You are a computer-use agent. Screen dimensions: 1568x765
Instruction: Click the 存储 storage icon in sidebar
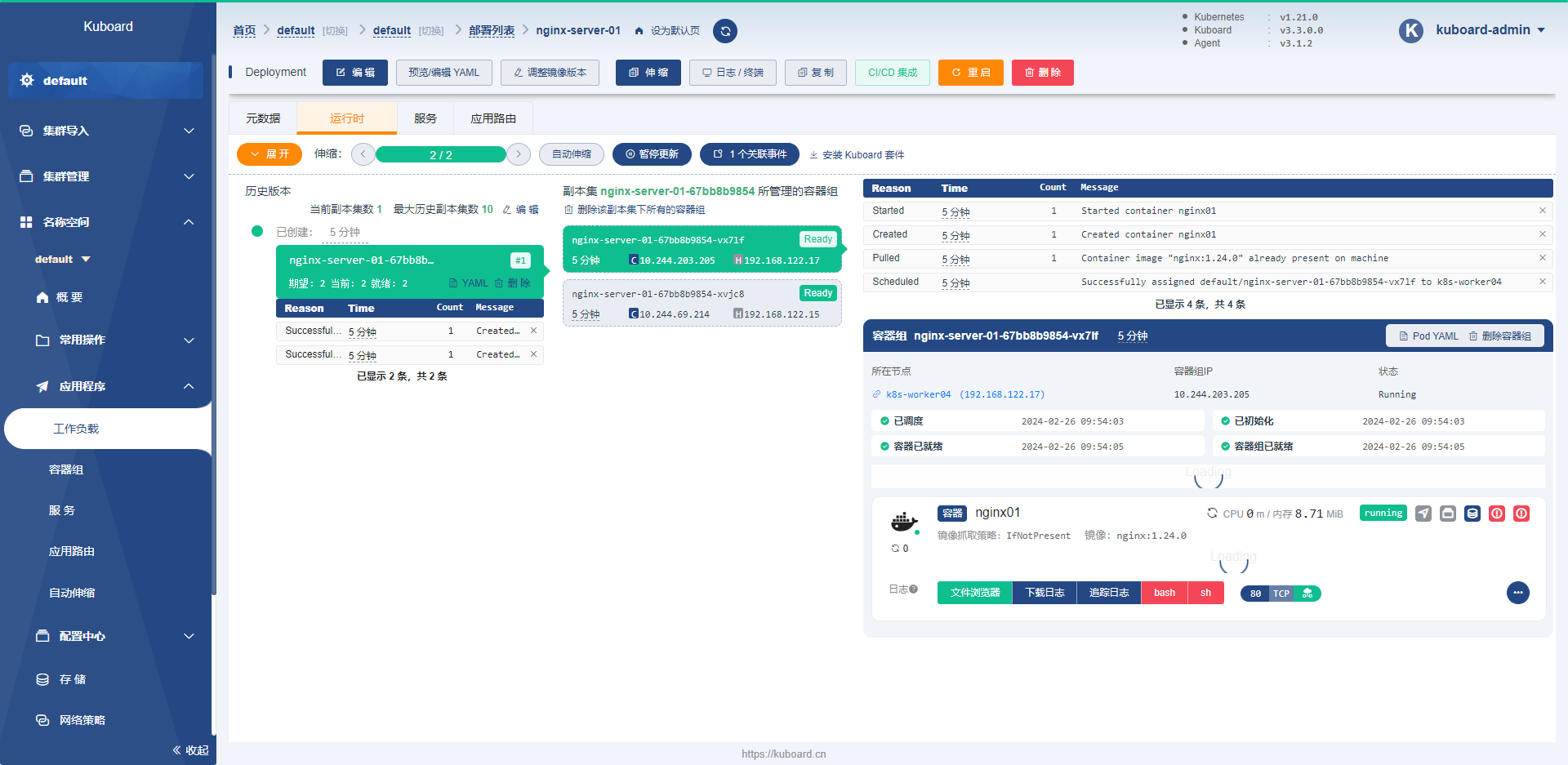(42, 679)
